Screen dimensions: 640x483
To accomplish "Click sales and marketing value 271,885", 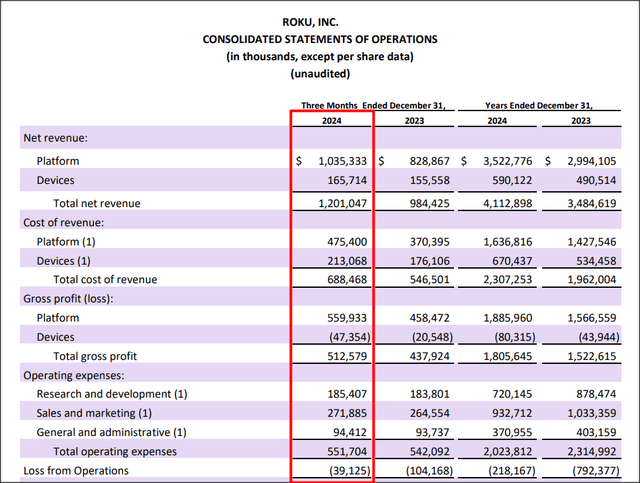I will pyautogui.click(x=347, y=414).
